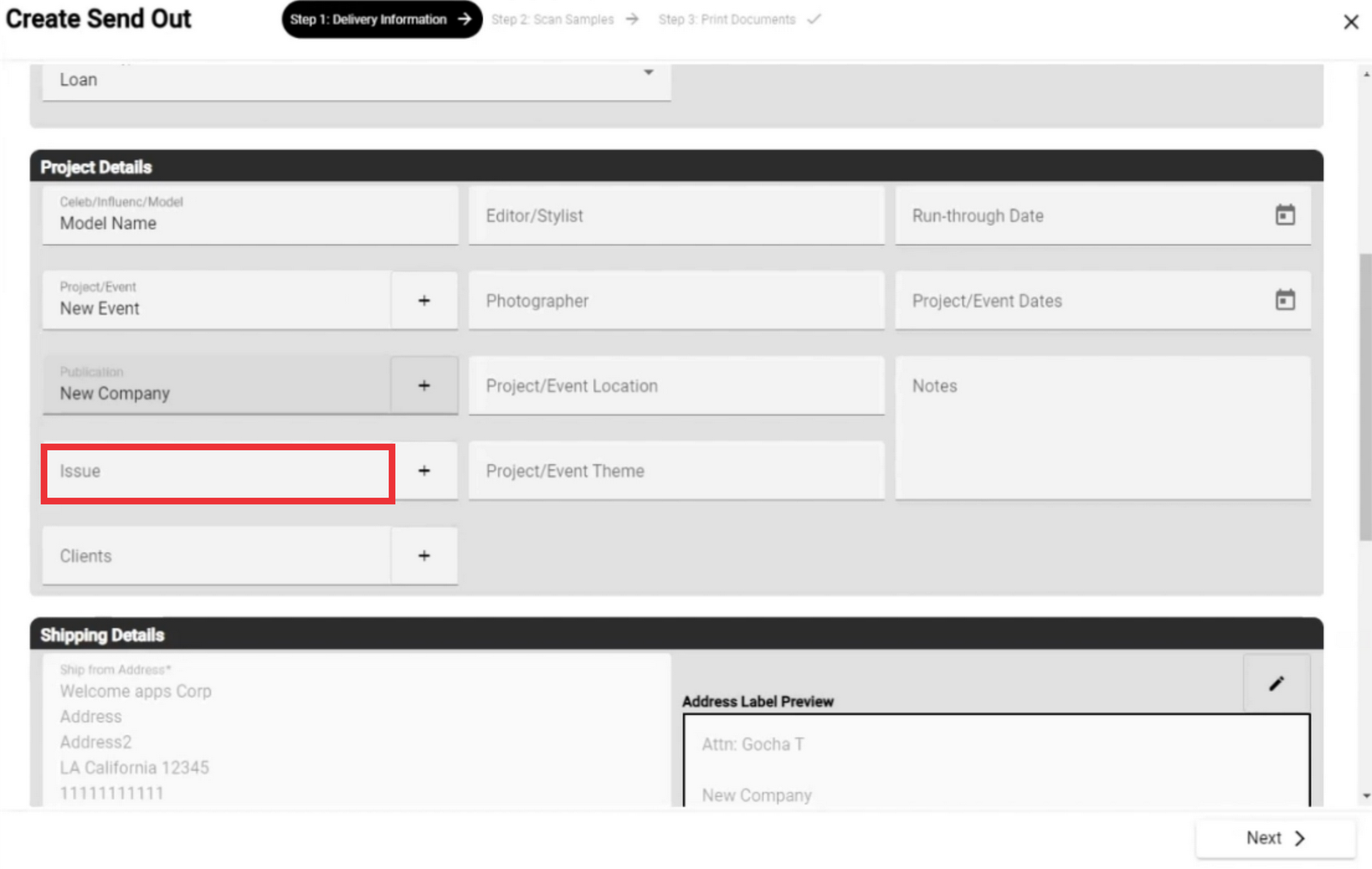The image size is (1372, 869).
Task: Go to Step 2: Scan Samples
Action: [564, 19]
